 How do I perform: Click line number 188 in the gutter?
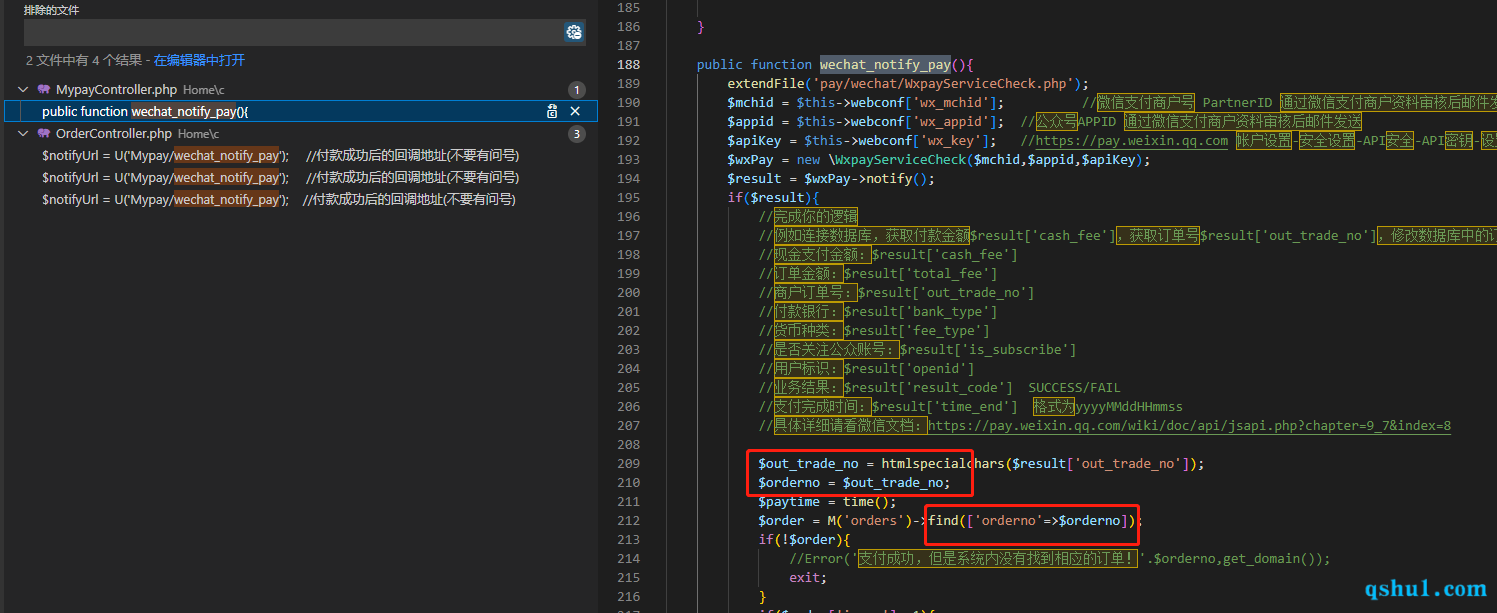coord(628,65)
